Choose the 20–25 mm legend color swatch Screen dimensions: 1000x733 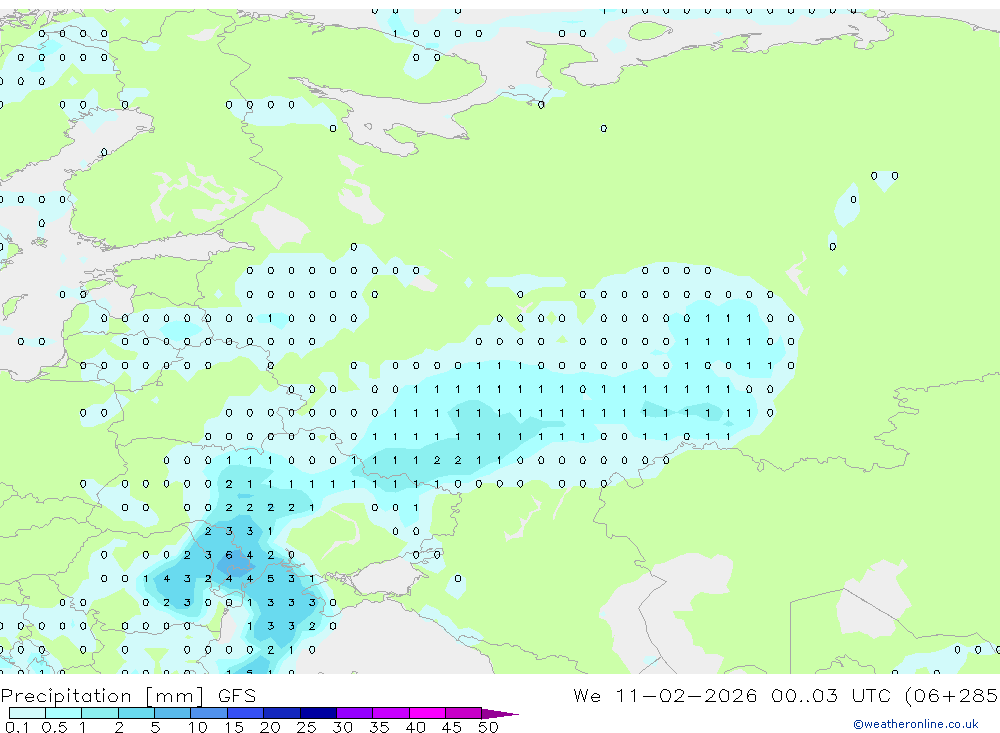tap(282, 713)
